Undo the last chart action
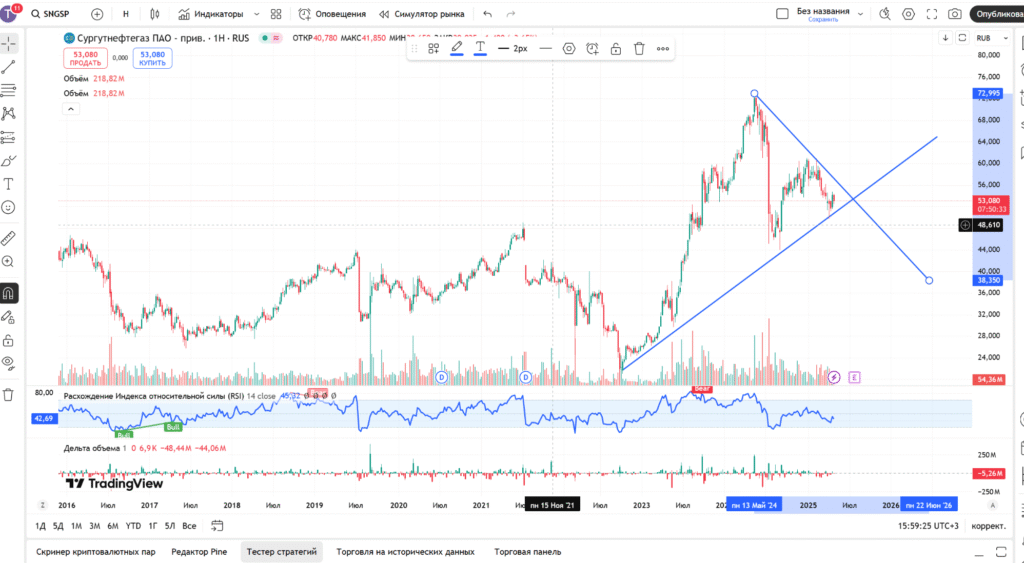This screenshot has width=1024, height=563. point(487,14)
